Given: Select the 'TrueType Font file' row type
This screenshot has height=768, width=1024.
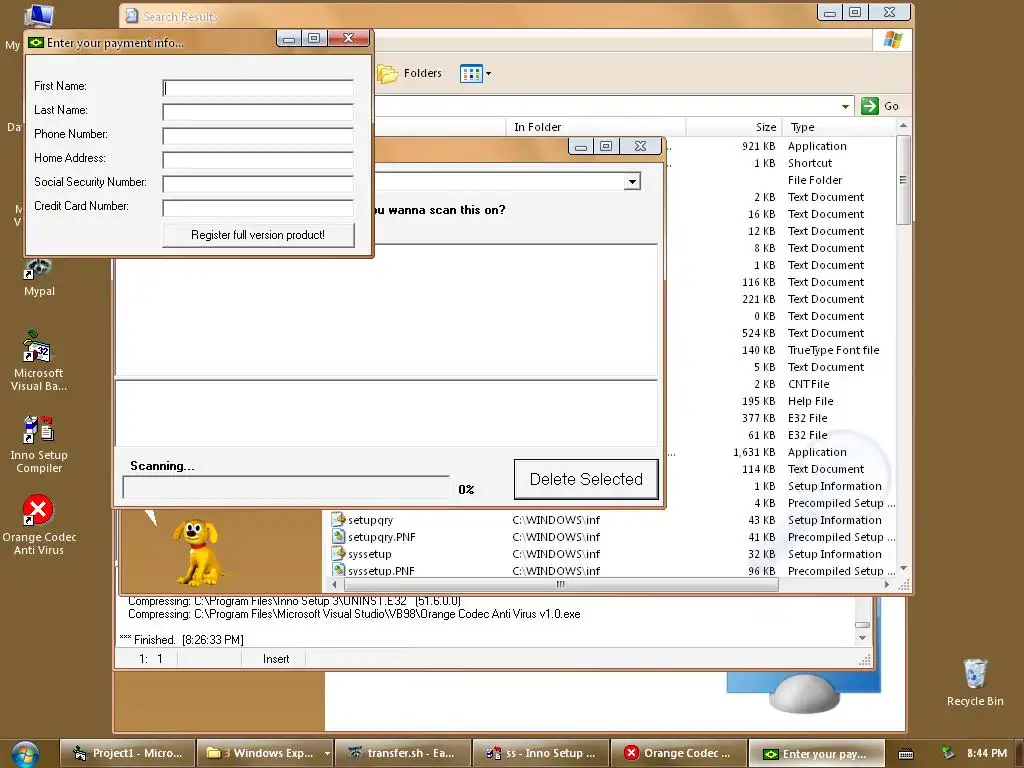Looking at the screenshot, I should [x=833, y=350].
